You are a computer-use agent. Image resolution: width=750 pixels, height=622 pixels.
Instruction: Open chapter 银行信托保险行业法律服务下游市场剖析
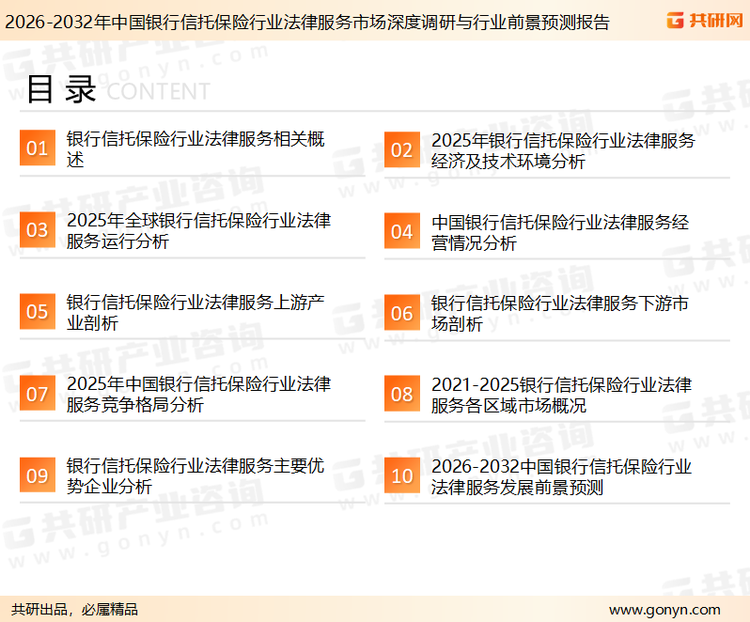click(560, 314)
